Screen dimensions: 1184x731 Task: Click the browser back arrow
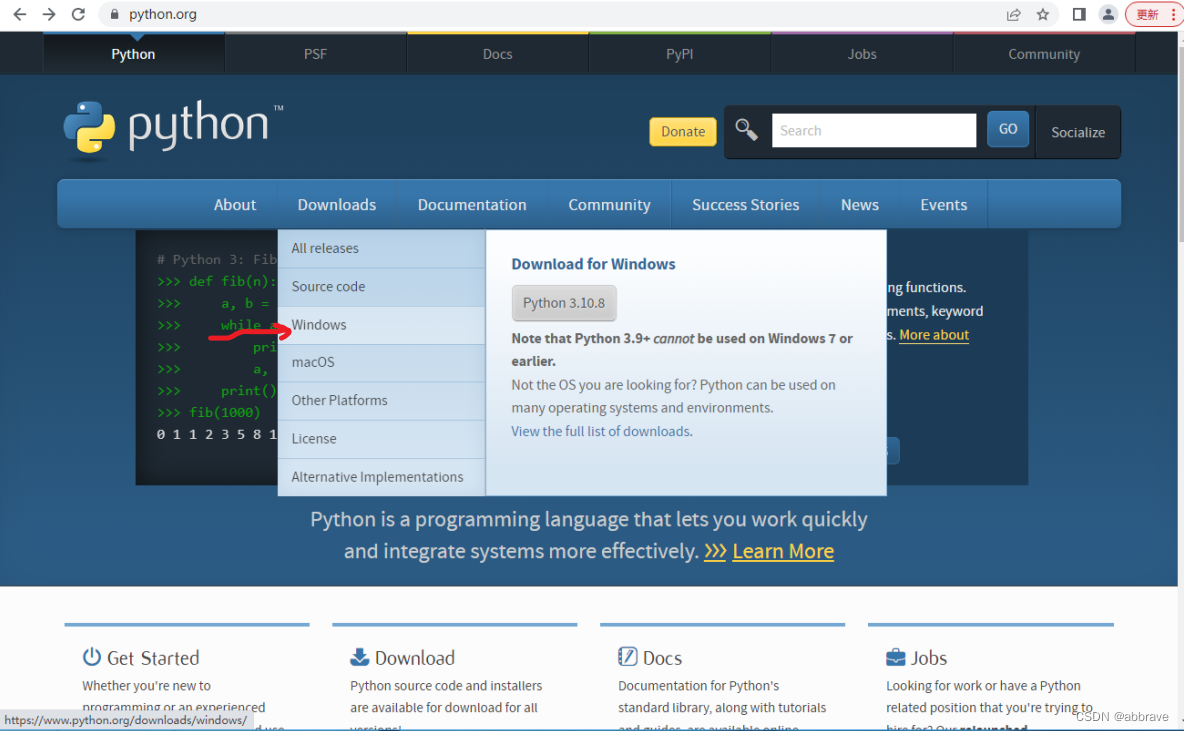[20, 14]
